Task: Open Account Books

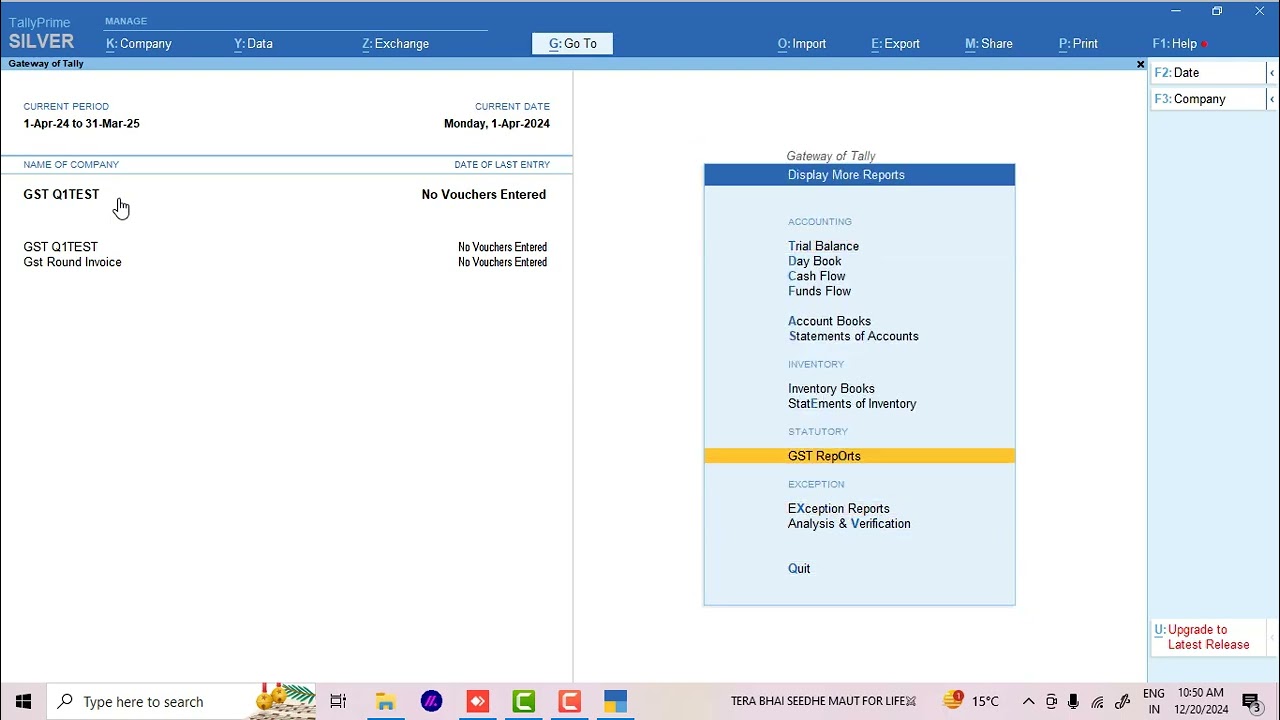Action: click(829, 321)
